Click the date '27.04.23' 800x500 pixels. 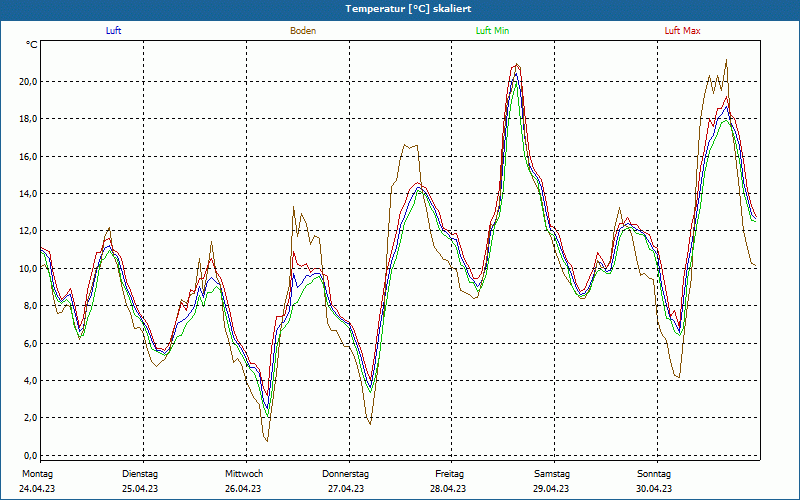pyautogui.click(x=346, y=489)
